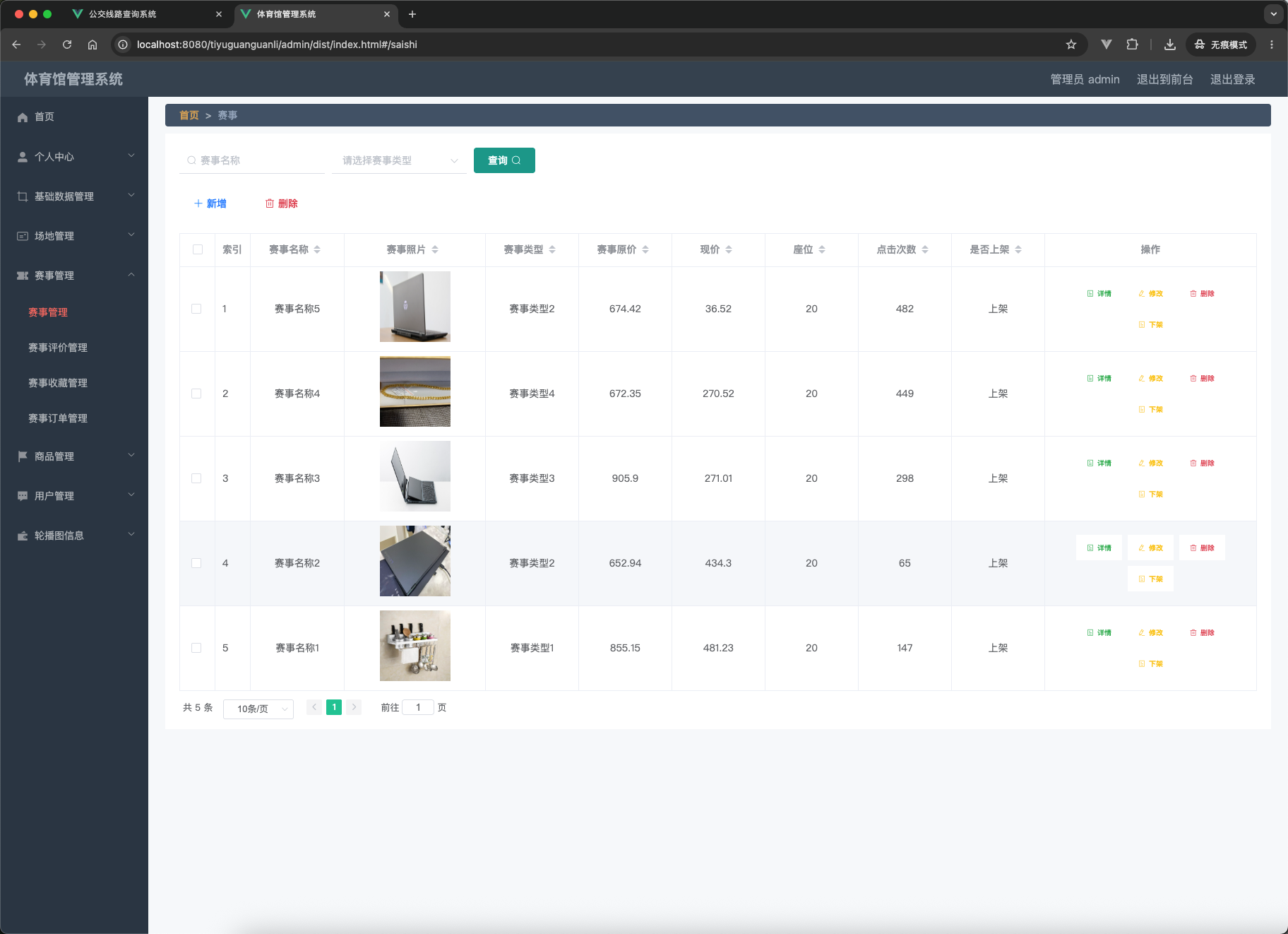Click 修改 for 赛事名称4
This screenshot has height=934, width=1288.
pyautogui.click(x=1151, y=378)
